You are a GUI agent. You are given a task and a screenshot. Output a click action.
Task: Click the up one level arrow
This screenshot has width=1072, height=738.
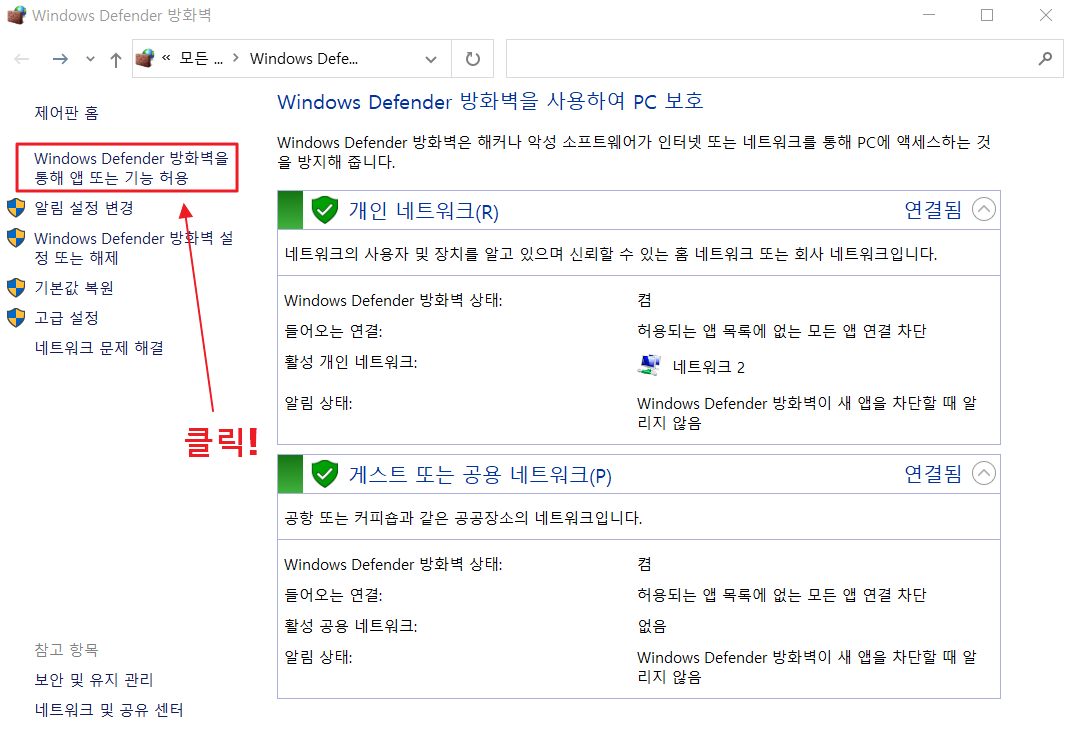click(115, 58)
